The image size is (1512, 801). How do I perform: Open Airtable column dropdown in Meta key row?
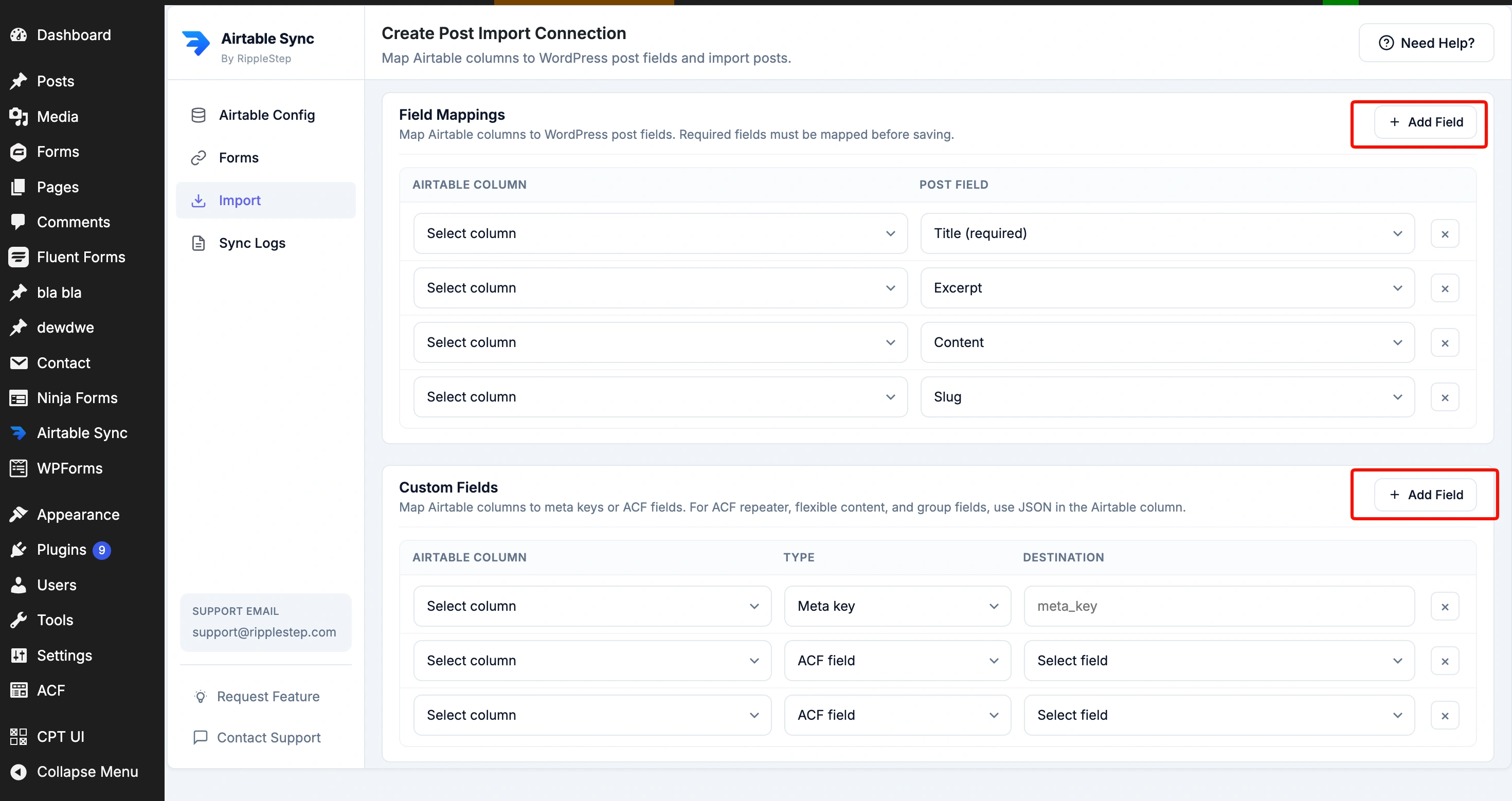(592, 606)
